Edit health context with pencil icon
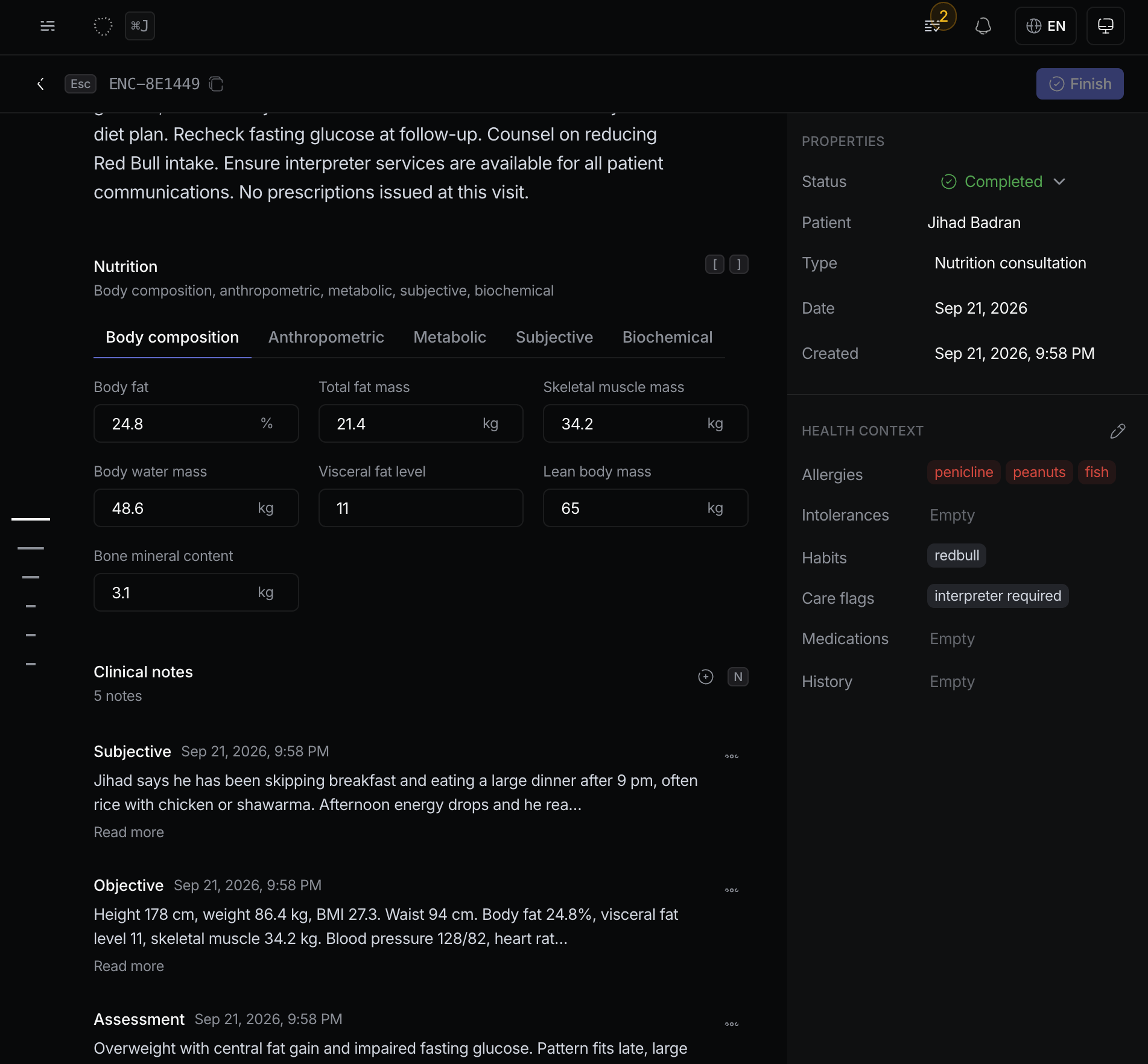This screenshot has width=1148, height=1064. [1118, 431]
